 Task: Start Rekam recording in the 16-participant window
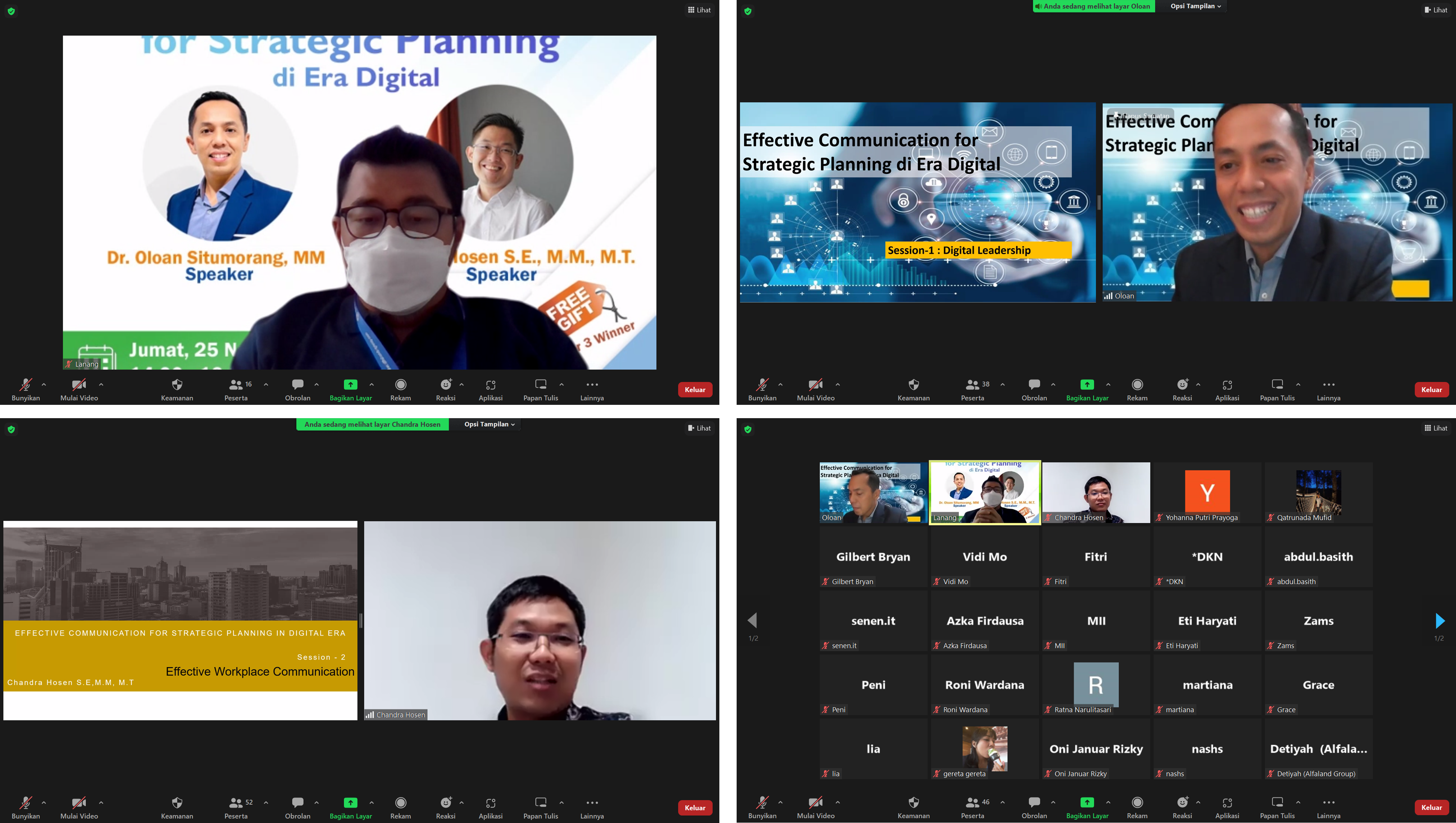click(x=400, y=390)
